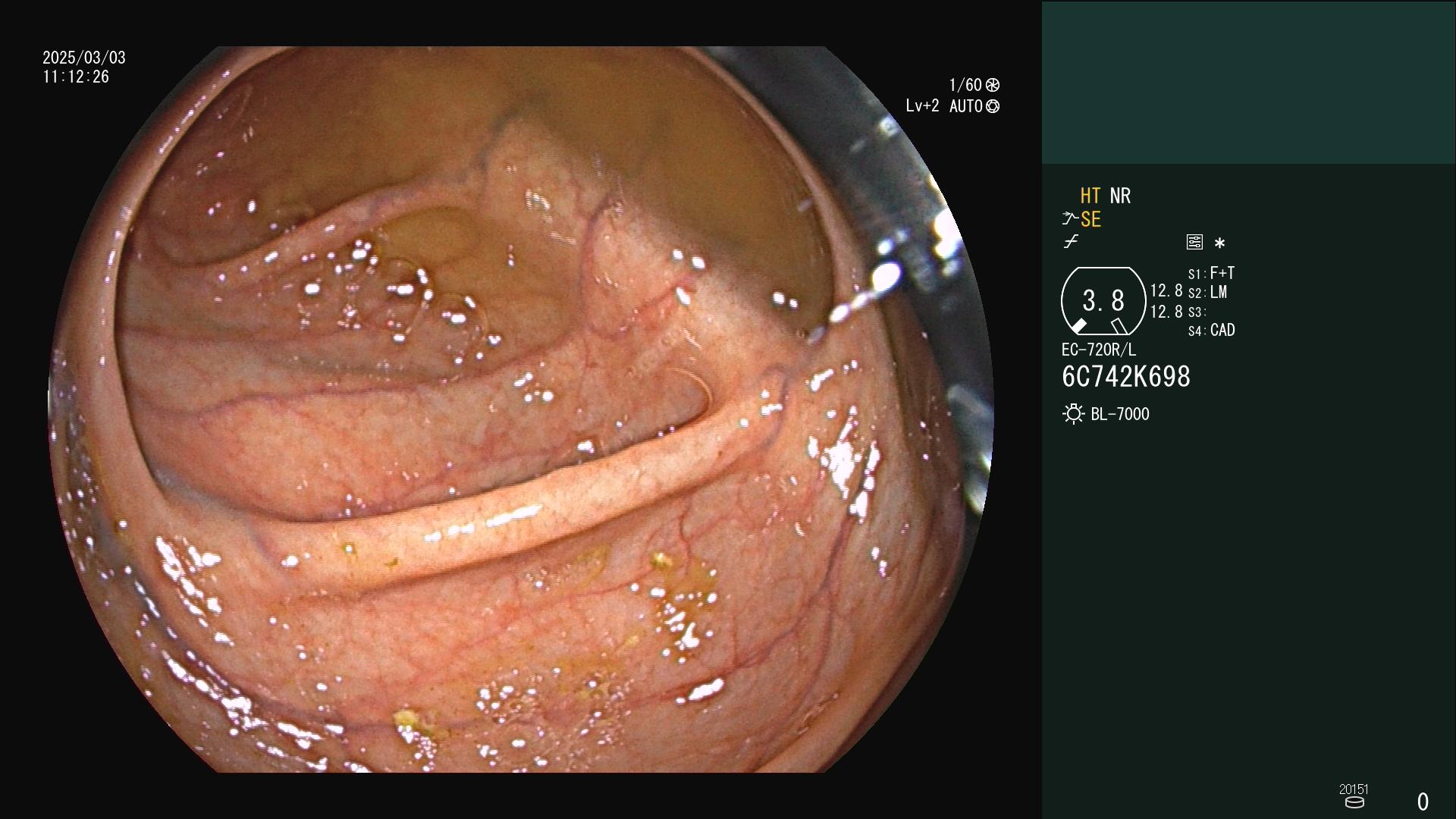1456x819 pixels.
Task: Click the hollow channel marker in scope diagram
Action: click(x=1119, y=326)
